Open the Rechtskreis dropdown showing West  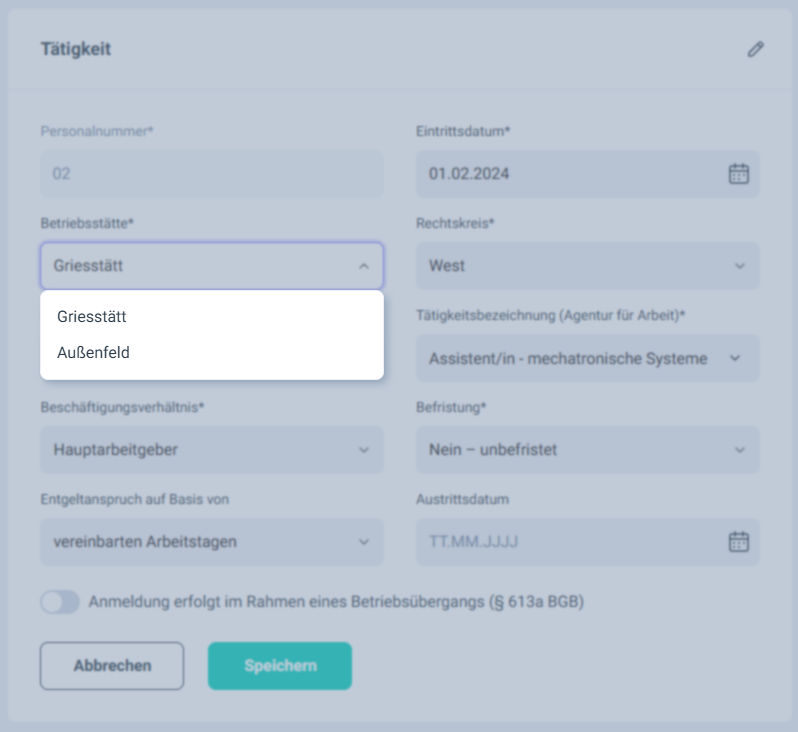pos(587,266)
